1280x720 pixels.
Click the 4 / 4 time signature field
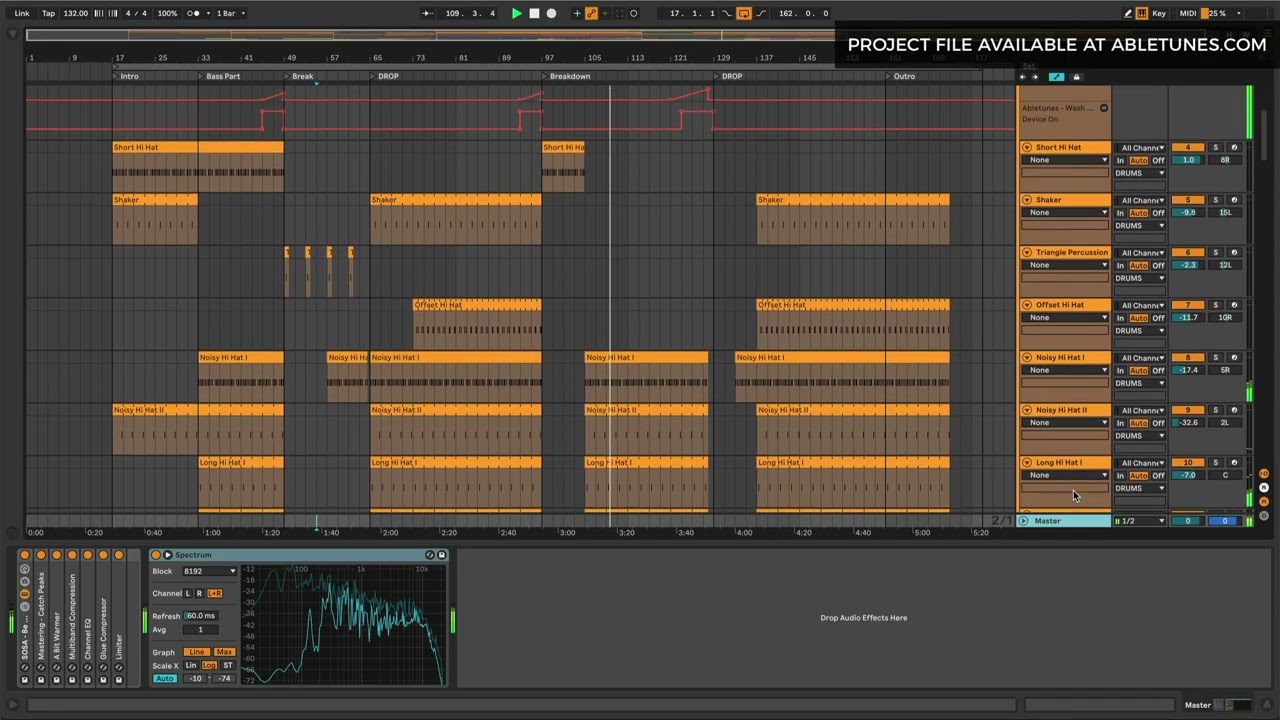click(136, 13)
